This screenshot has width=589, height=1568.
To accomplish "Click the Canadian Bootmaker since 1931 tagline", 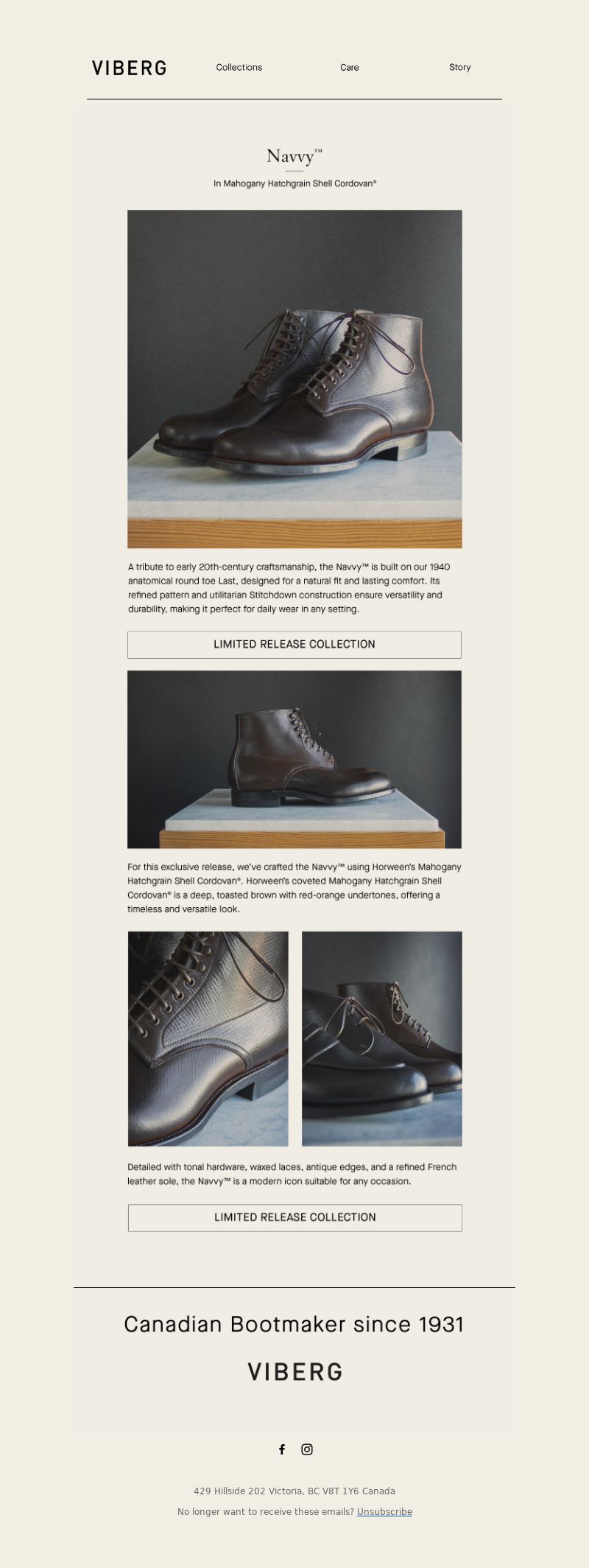I will 294,1324.
